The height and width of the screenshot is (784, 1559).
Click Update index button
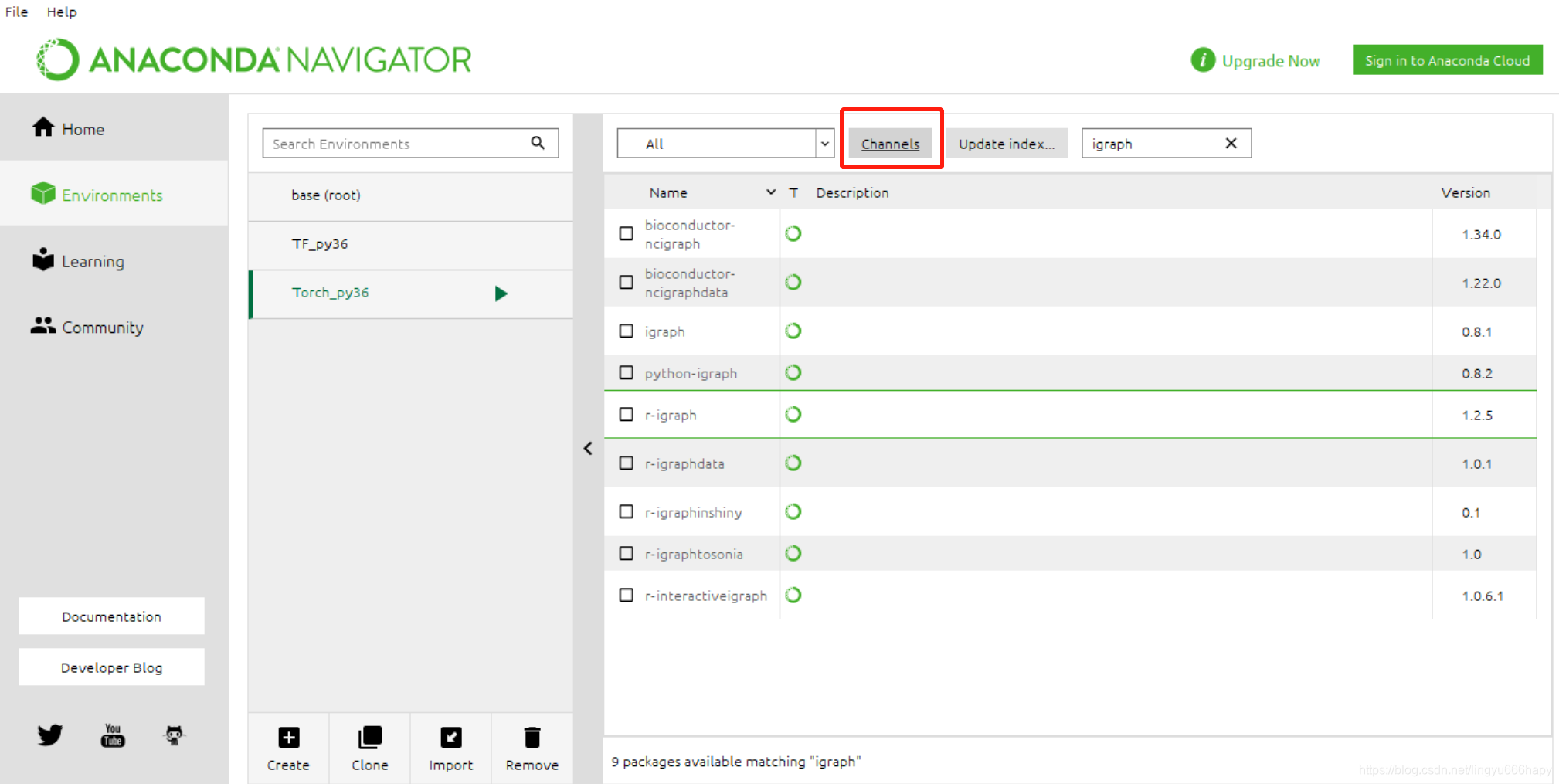click(1007, 144)
